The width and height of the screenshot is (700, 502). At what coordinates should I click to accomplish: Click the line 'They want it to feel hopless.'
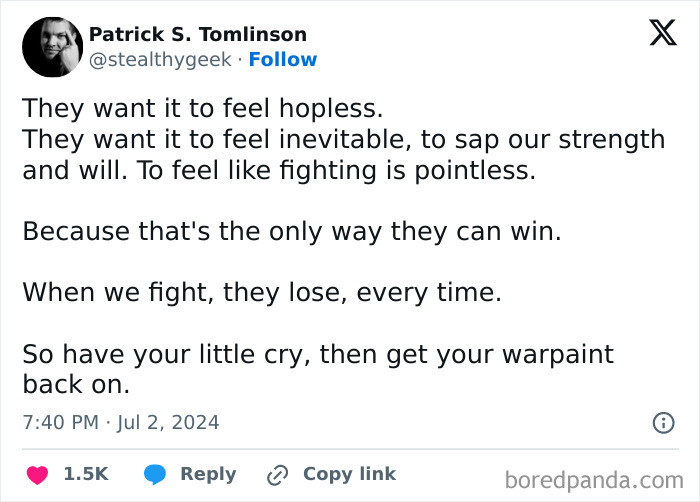click(203, 109)
